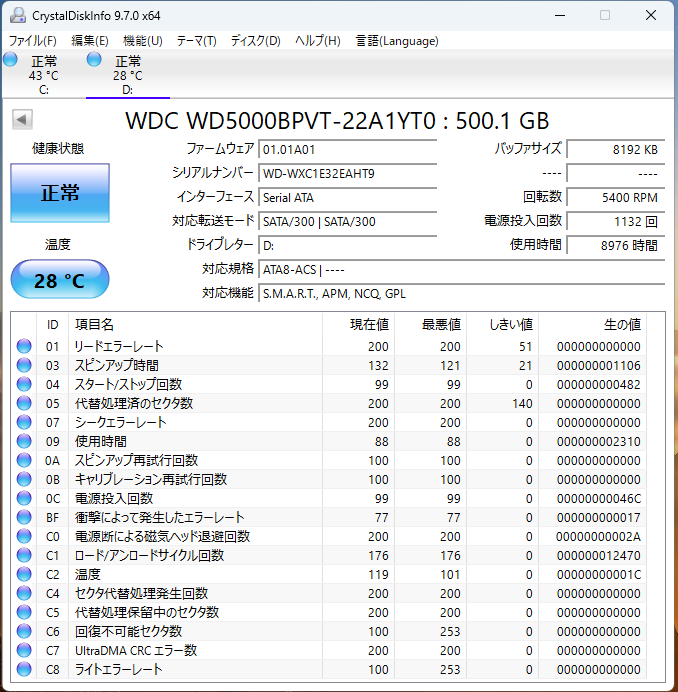Click the status orb of row 03 スピンアップ時間
678x692 pixels.
(x=24, y=365)
